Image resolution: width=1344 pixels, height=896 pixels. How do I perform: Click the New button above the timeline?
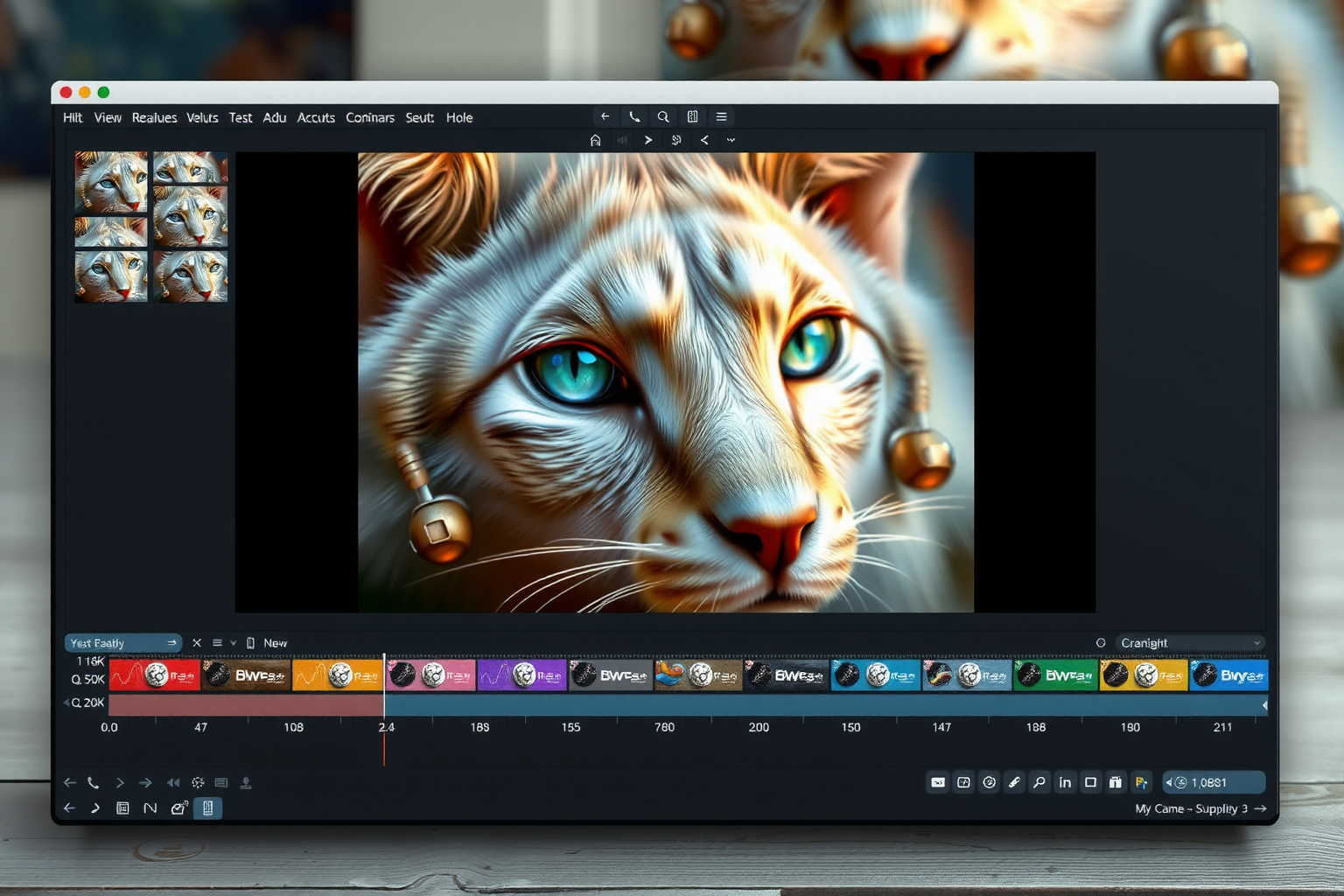click(x=275, y=643)
